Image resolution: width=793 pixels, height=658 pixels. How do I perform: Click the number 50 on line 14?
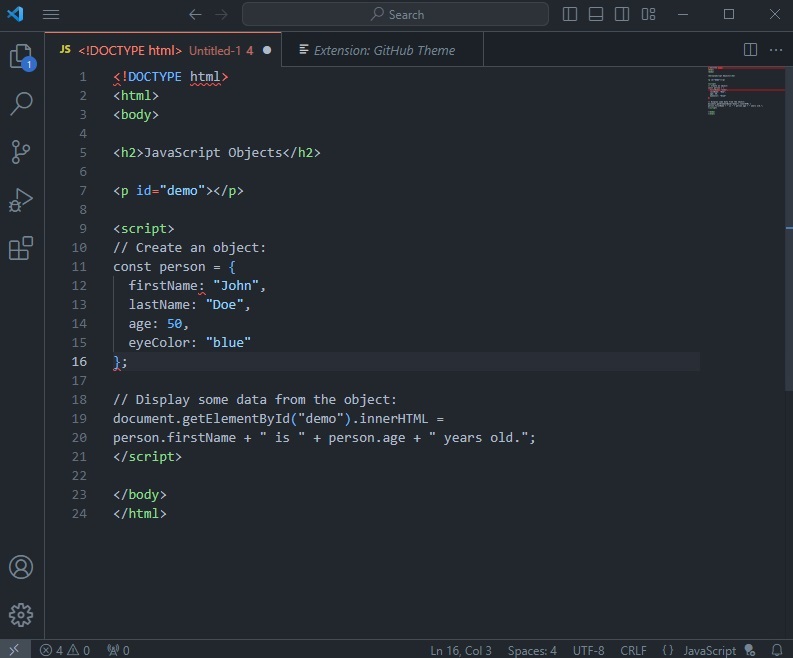click(x=174, y=324)
